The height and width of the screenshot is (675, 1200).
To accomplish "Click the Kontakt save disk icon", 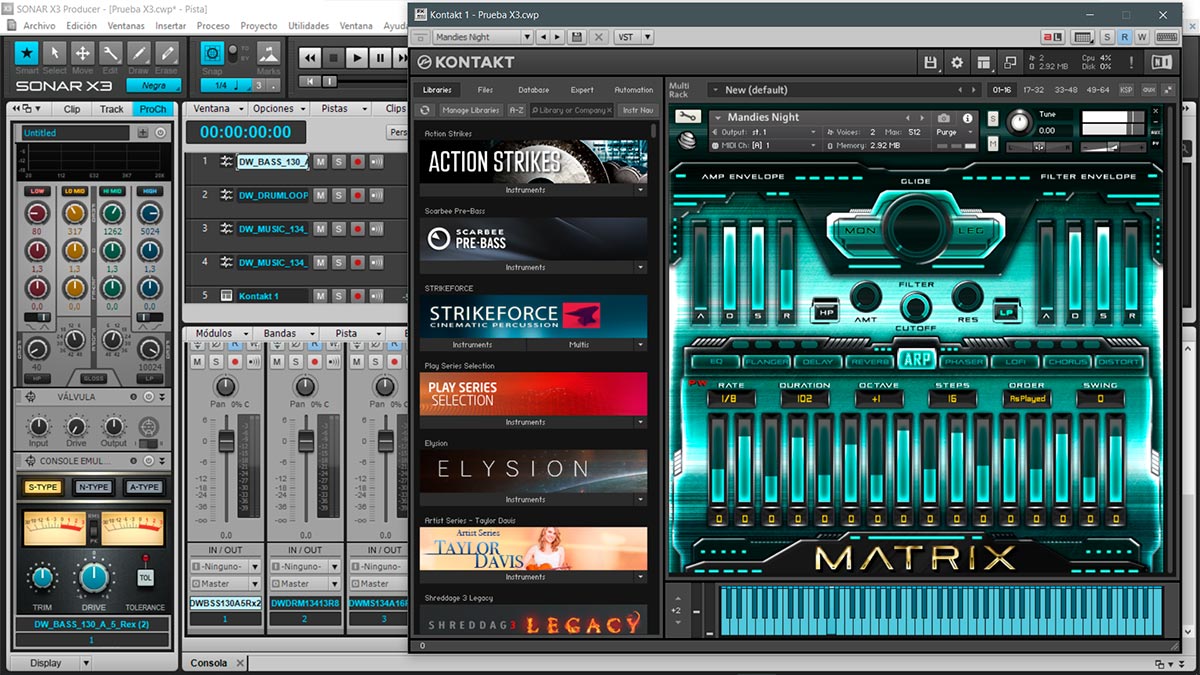I will (x=930, y=62).
